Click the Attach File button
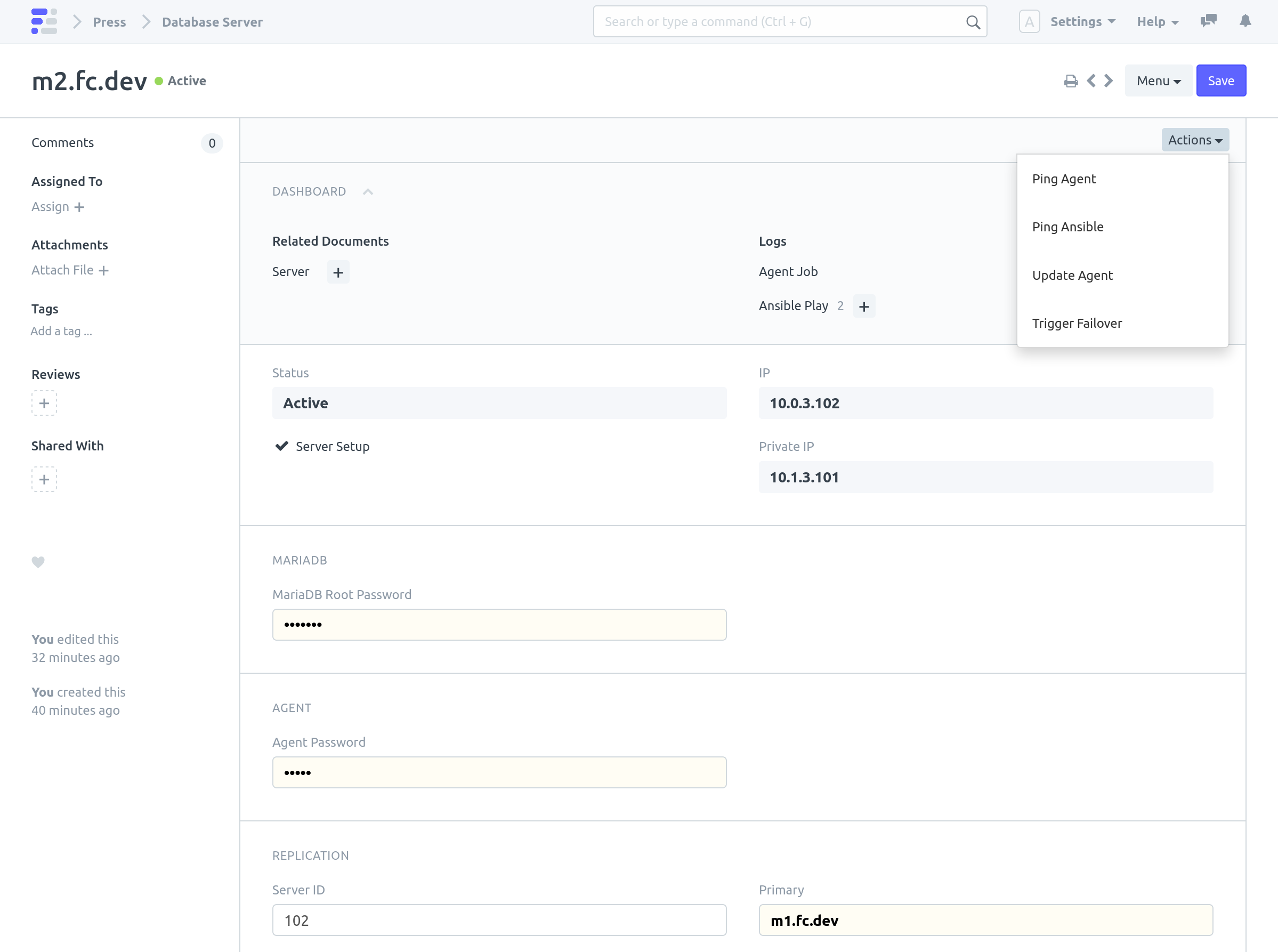Screen dimensions: 1278x952 tap(71, 270)
